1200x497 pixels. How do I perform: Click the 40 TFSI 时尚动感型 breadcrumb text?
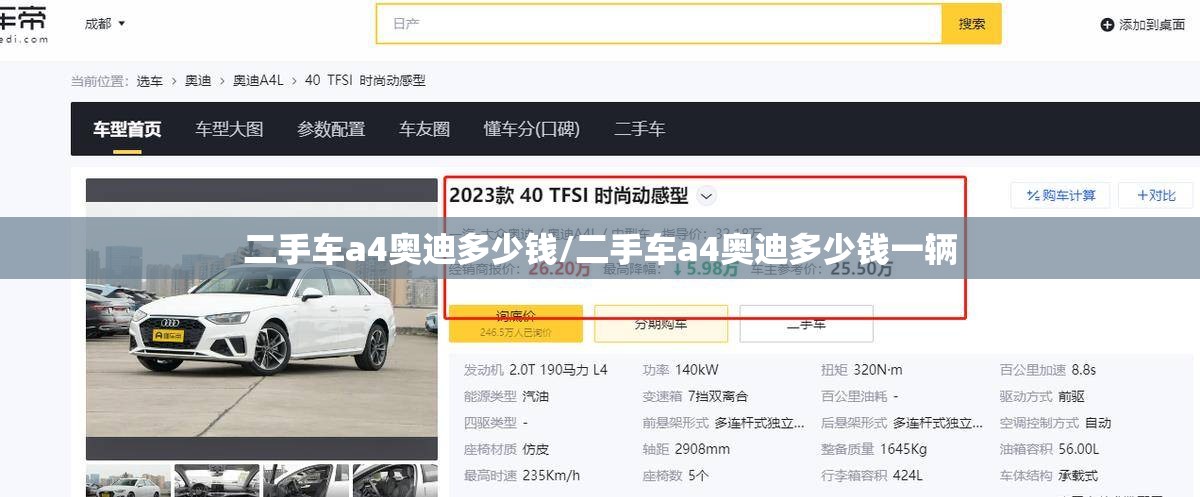tap(365, 81)
